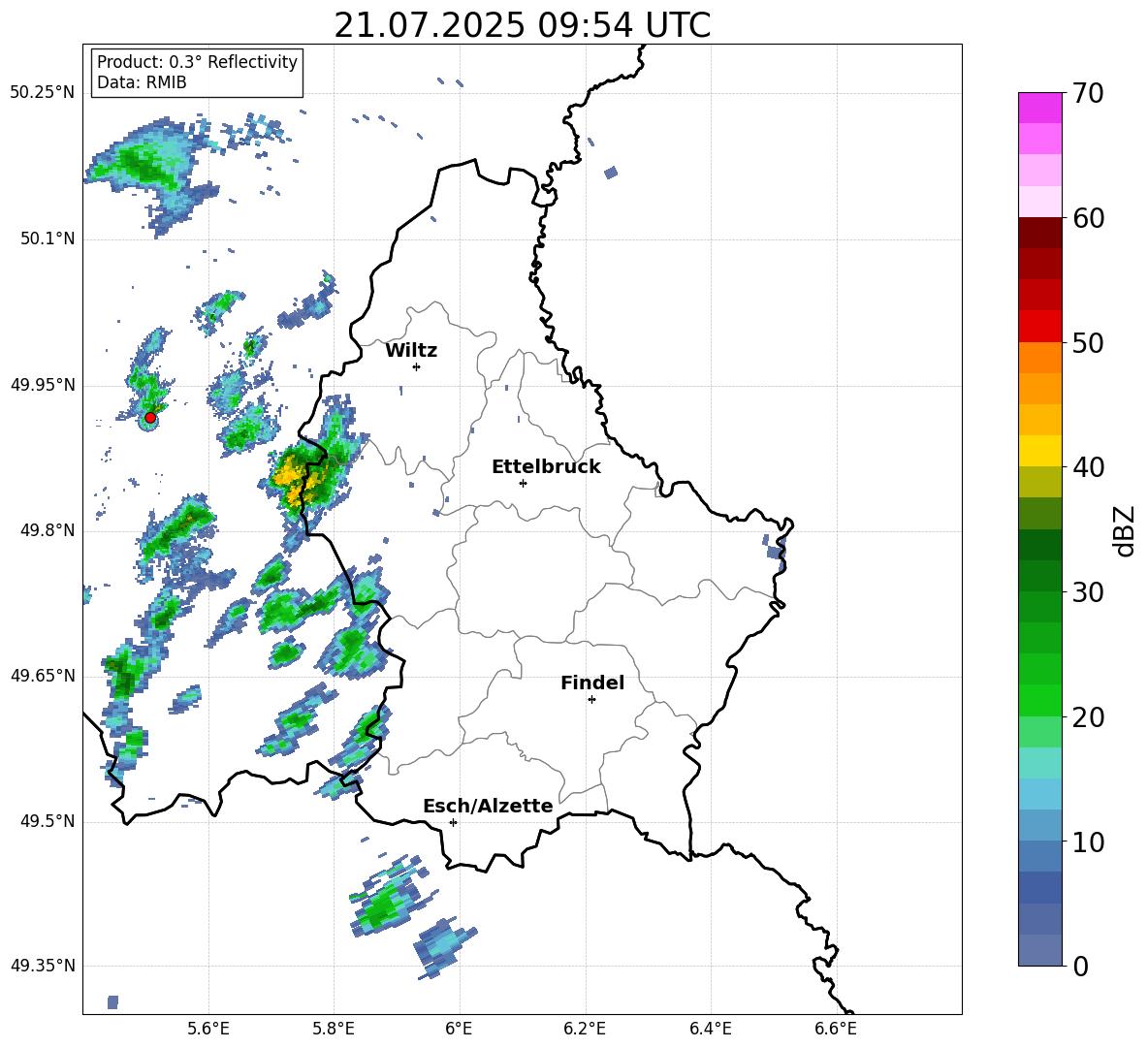
Task: Click the Wiltz city label
Action: click(x=411, y=351)
